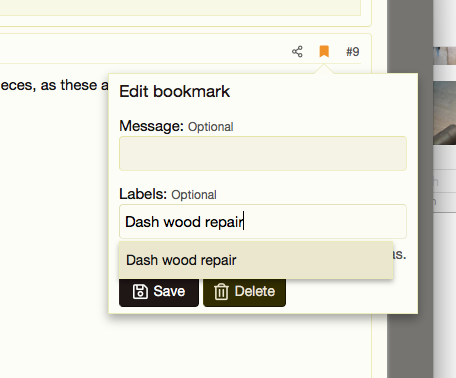This screenshot has width=456, height=378.
Task: Save the bookmark
Action: (x=159, y=291)
